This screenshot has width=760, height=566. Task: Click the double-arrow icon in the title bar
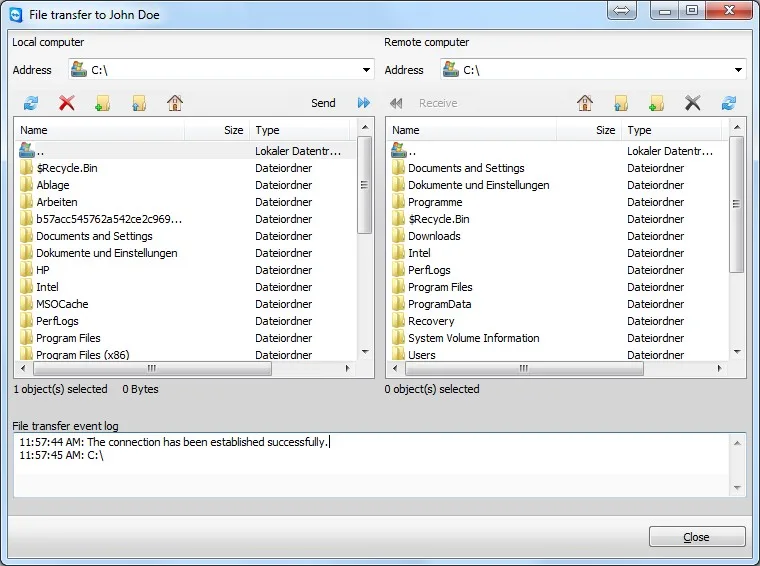621,10
